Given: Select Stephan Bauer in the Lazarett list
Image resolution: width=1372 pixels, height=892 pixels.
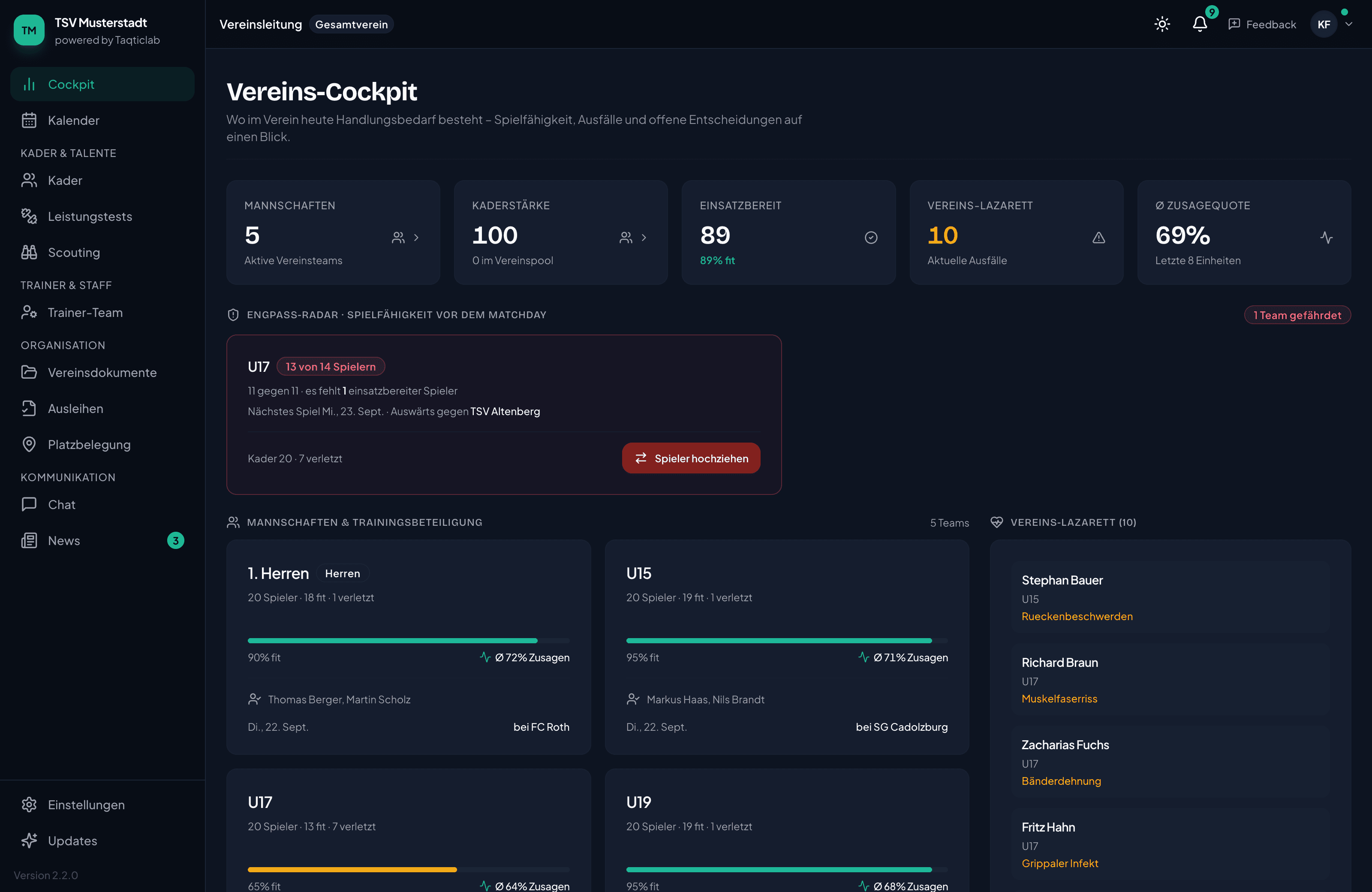Looking at the screenshot, I should 1170,598.
